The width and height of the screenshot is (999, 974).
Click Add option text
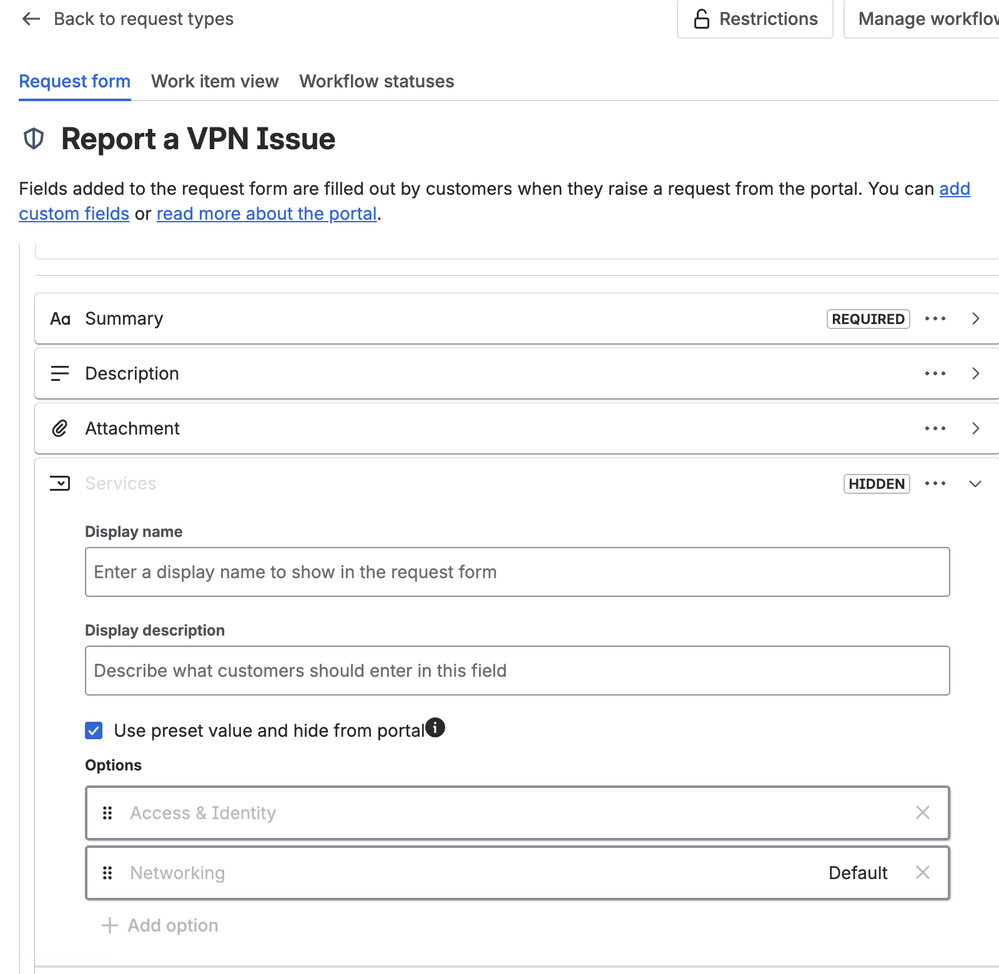173,925
